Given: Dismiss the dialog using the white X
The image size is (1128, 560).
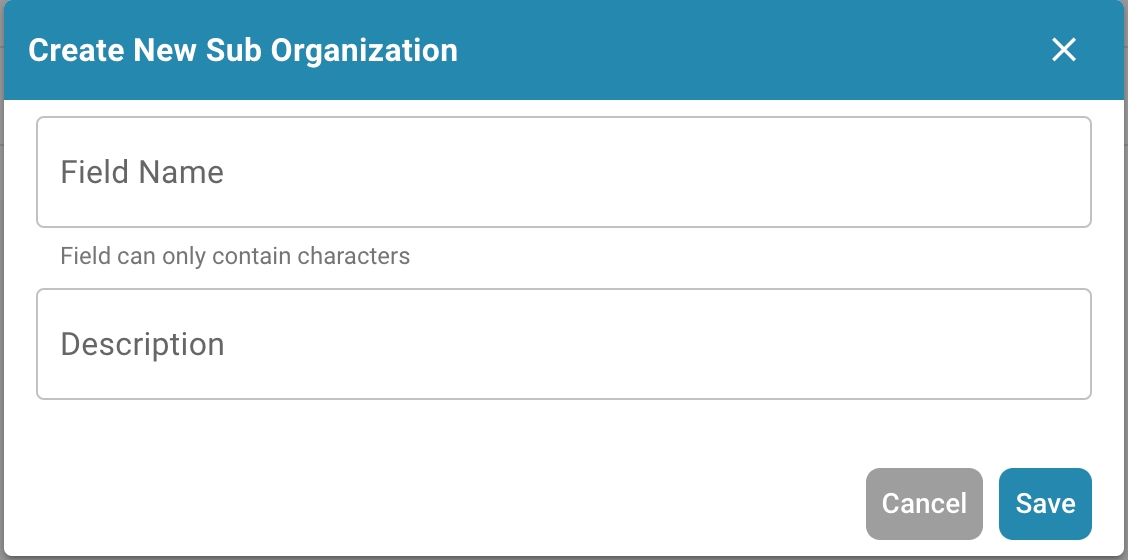Looking at the screenshot, I should (1064, 50).
